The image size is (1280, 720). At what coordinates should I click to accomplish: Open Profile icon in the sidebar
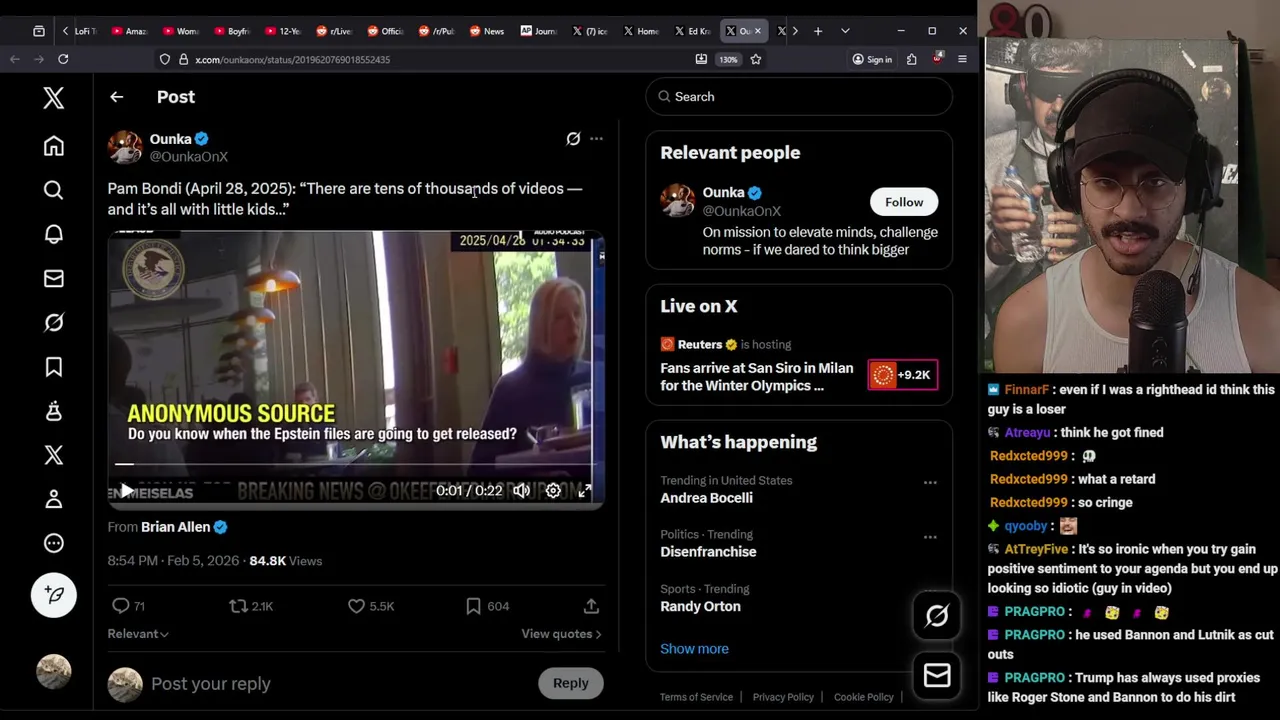tap(54, 499)
